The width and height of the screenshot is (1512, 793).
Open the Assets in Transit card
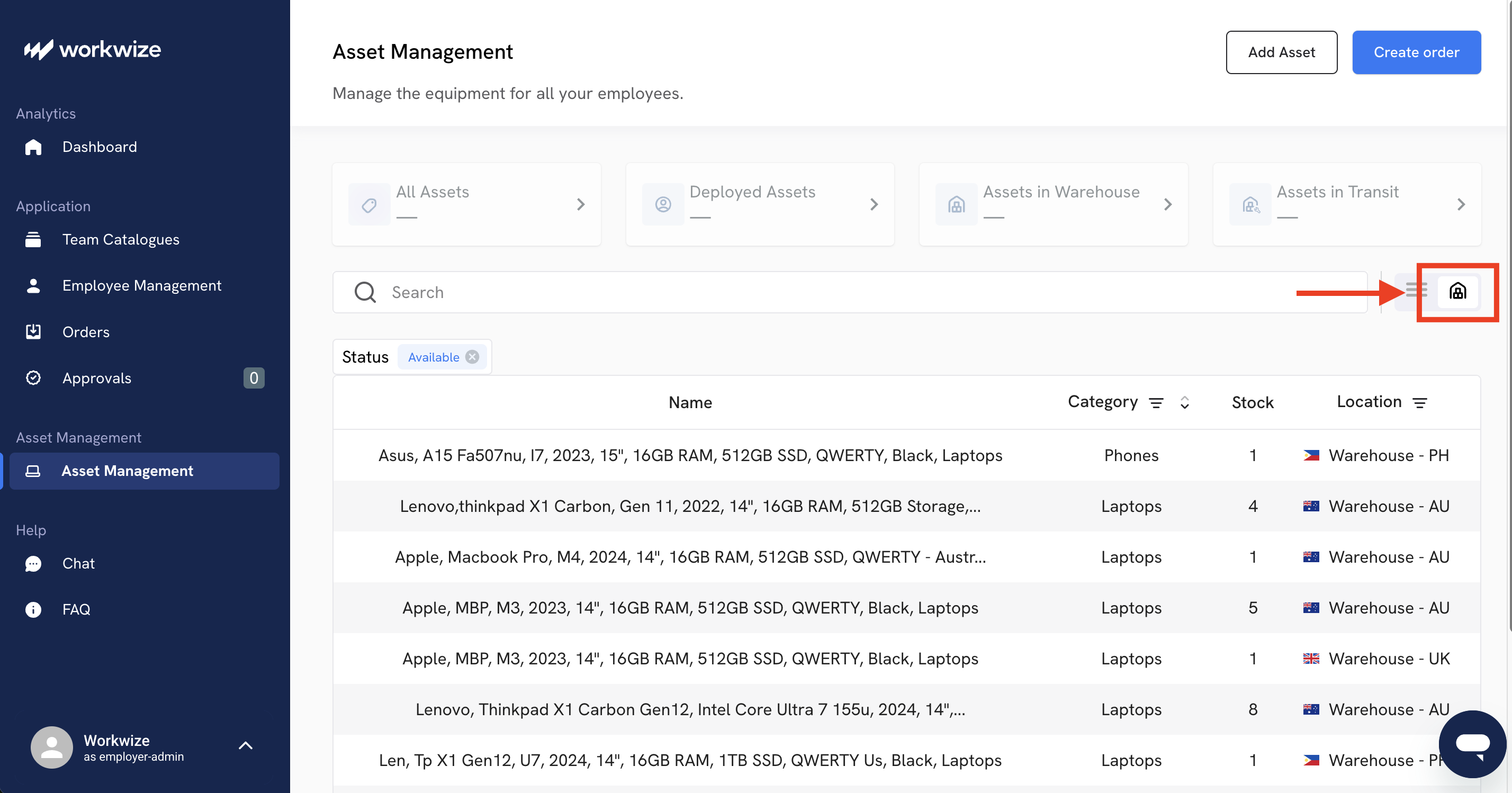click(1347, 204)
